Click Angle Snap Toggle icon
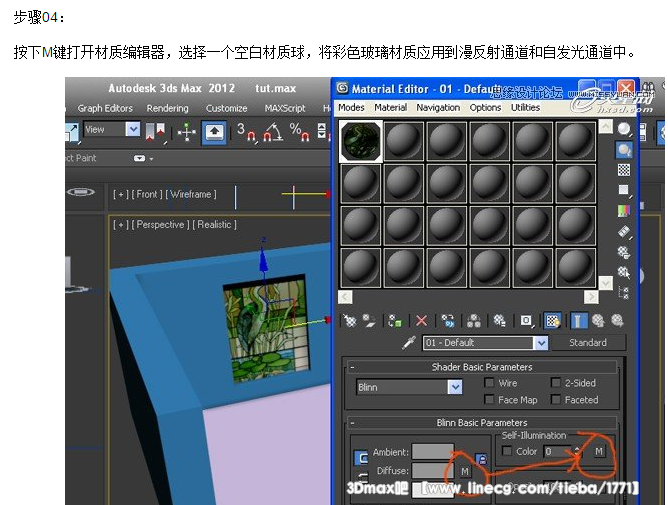The width and height of the screenshot is (668, 505). click(273, 132)
